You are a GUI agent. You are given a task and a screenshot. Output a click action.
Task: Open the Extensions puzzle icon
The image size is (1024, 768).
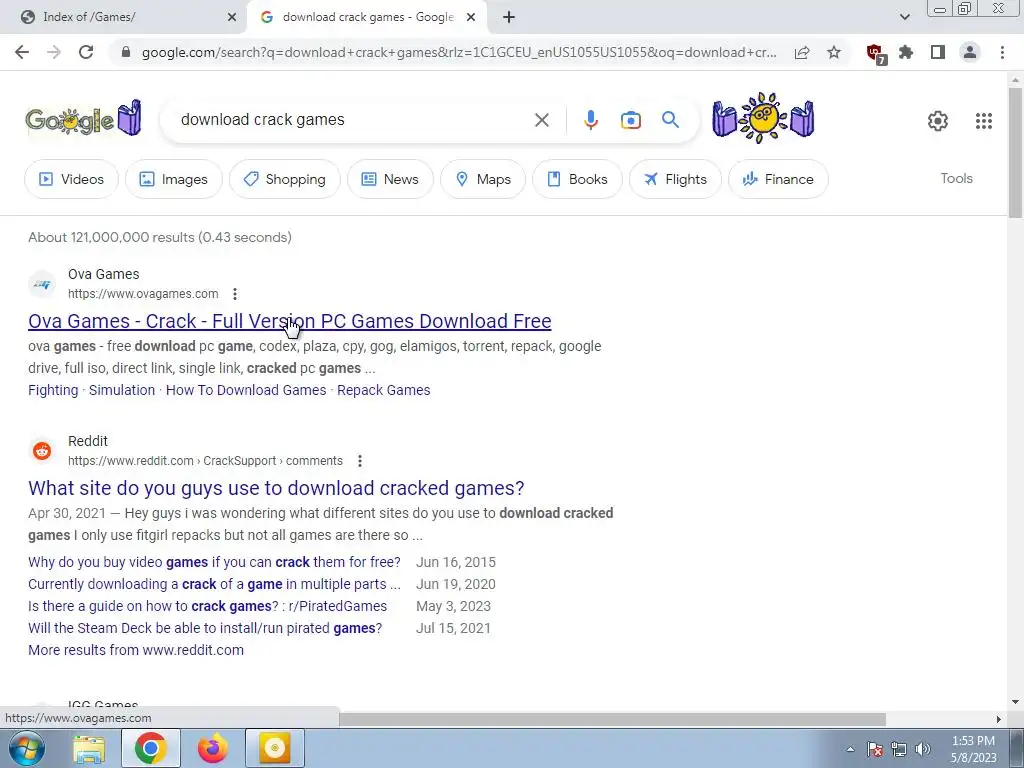[906, 52]
